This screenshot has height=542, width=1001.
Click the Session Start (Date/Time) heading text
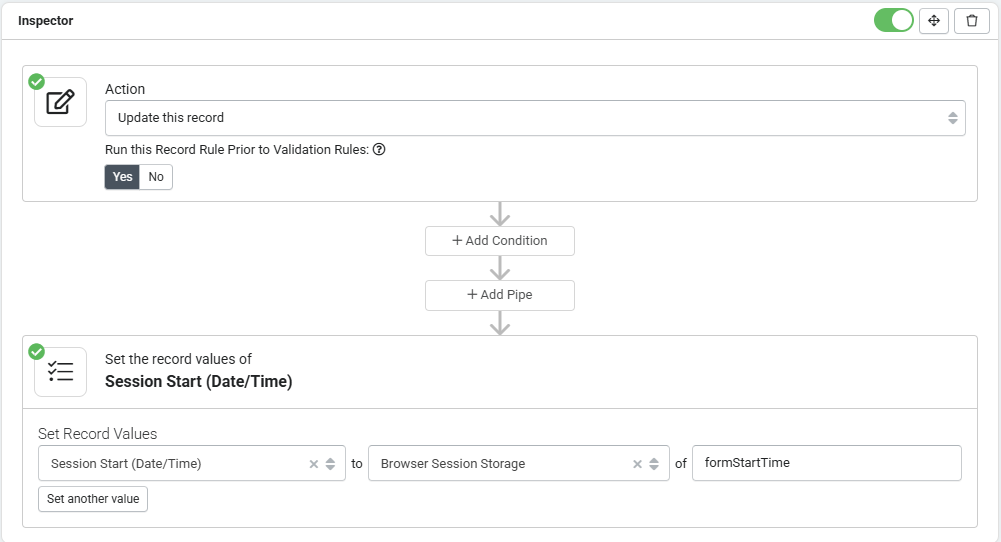[199, 381]
